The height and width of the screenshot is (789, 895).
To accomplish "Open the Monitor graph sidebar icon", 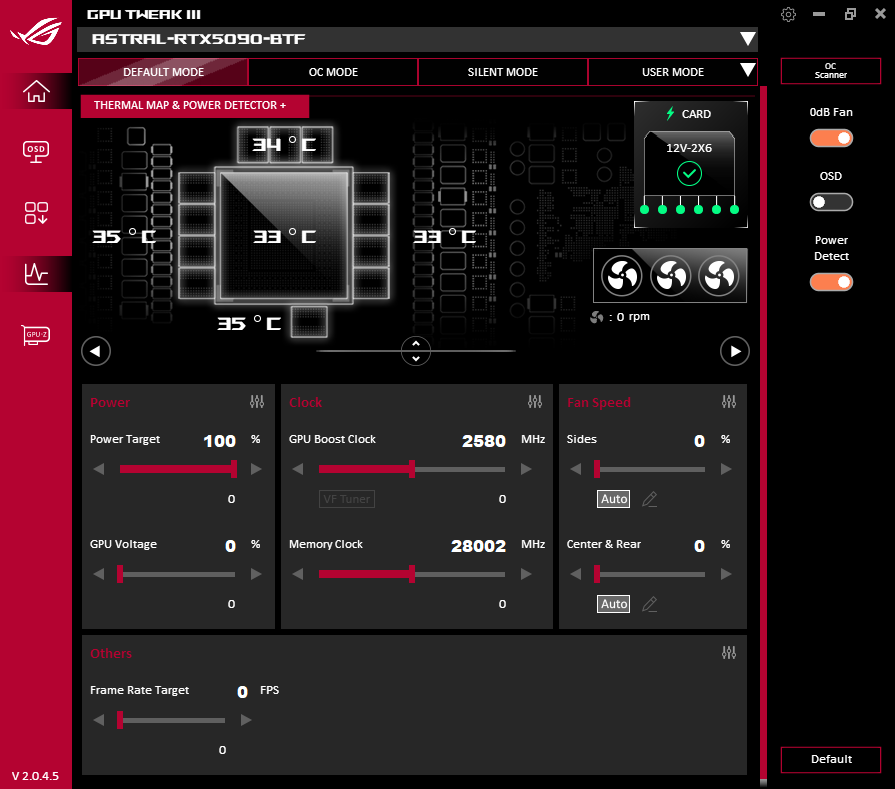I will [x=36, y=274].
